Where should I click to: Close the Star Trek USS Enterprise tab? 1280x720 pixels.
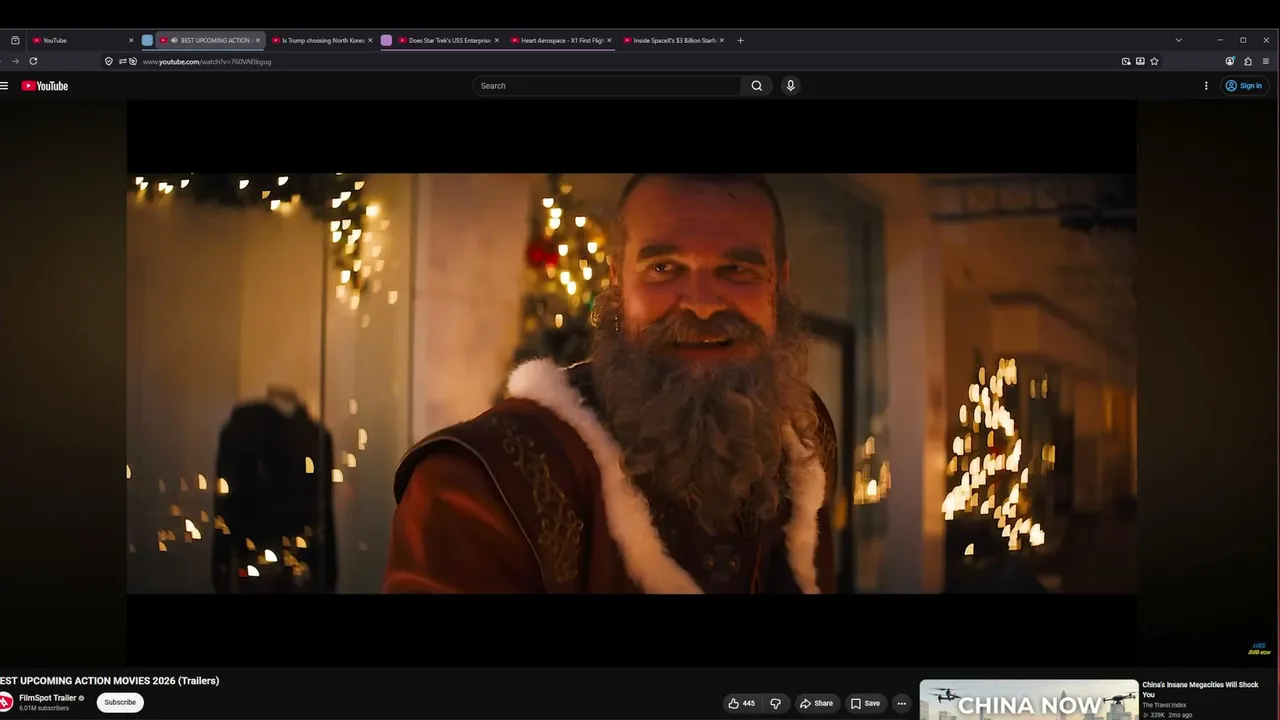click(496, 40)
